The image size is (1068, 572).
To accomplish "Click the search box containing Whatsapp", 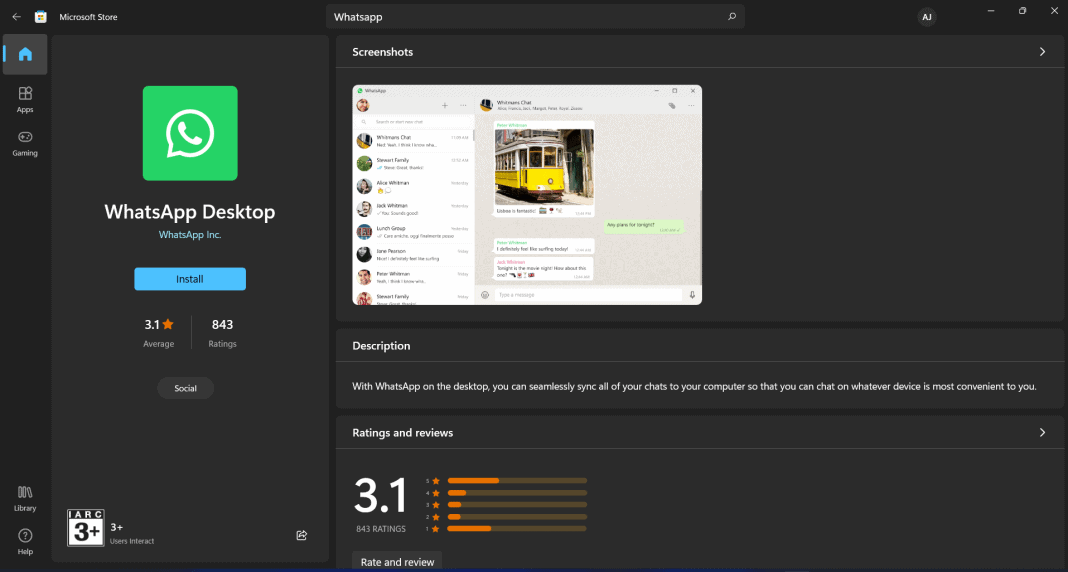I will (x=525, y=17).
